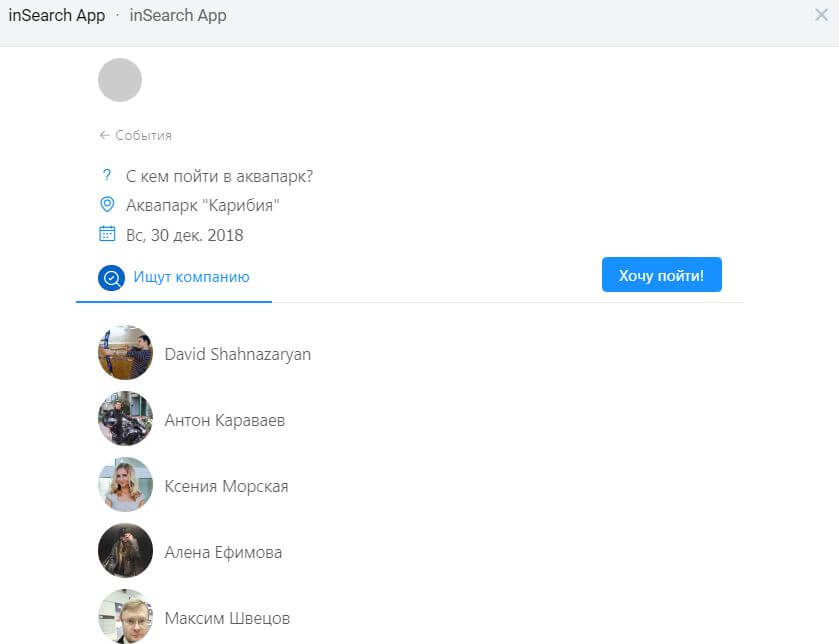The width and height of the screenshot is (839, 644).
Task: Open the Ищут компанию tab
Action: point(174,278)
